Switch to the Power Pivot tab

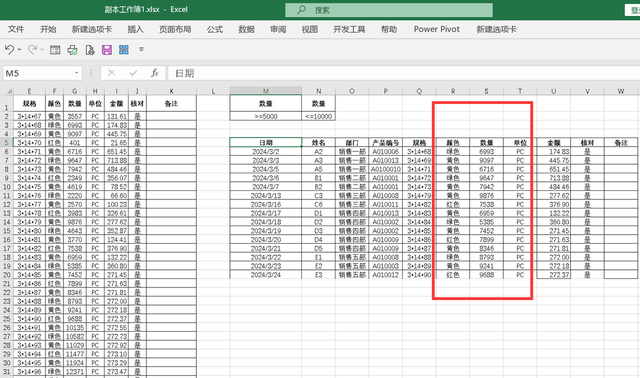(x=437, y=29)
